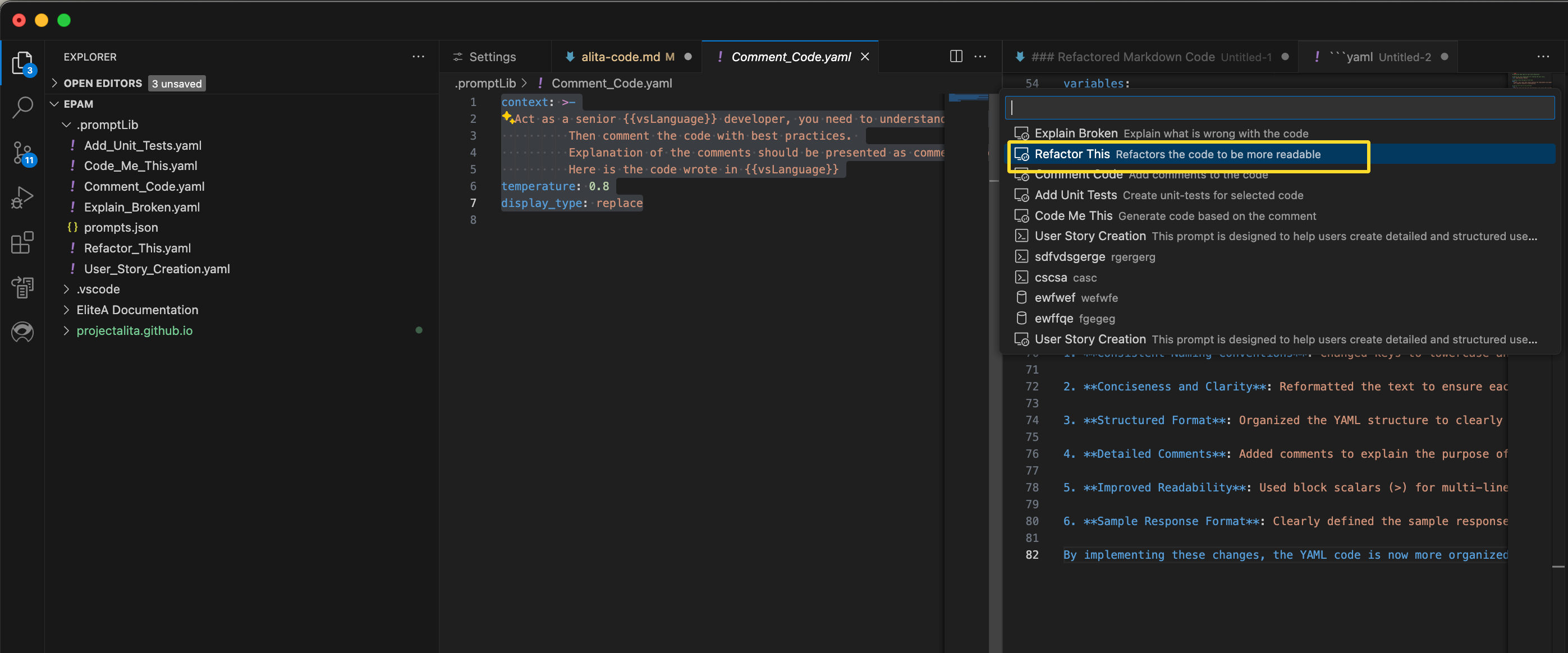Screen dimensions: 1568x653
Task: Click the .promptLib breadcrumb segment
Action: pyautogui.click(x=485, y=83)
